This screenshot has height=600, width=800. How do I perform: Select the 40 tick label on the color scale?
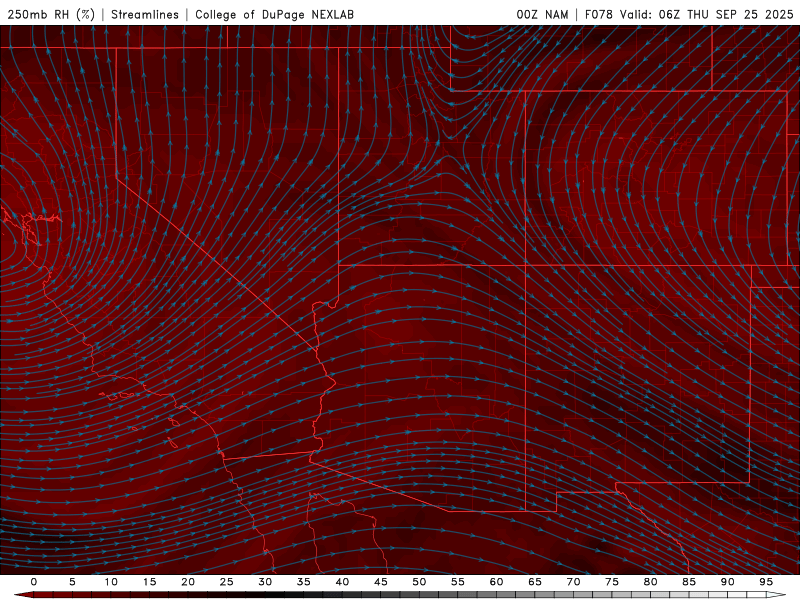tap(342, 582)
